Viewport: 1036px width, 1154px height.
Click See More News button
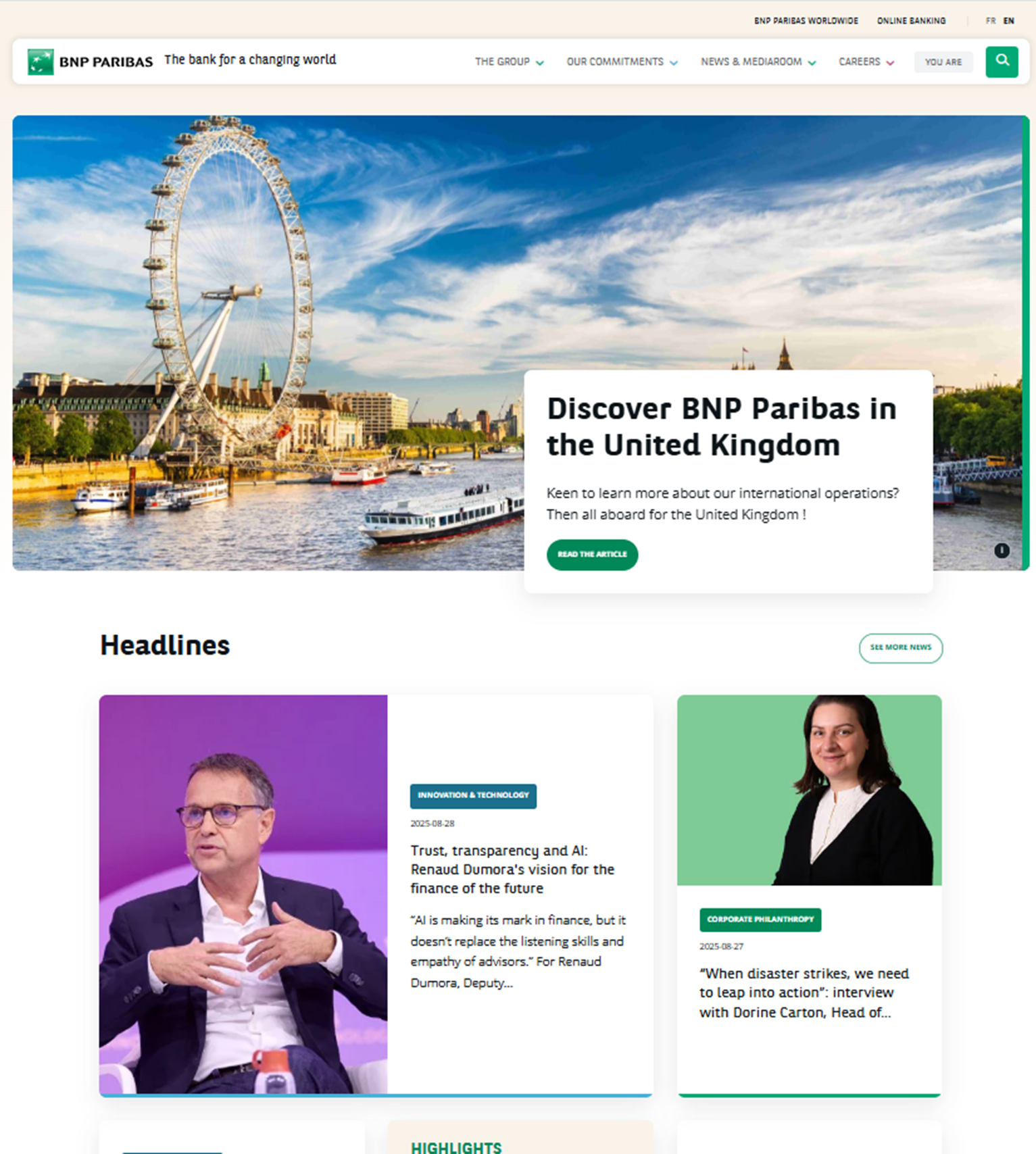(900, 648)
